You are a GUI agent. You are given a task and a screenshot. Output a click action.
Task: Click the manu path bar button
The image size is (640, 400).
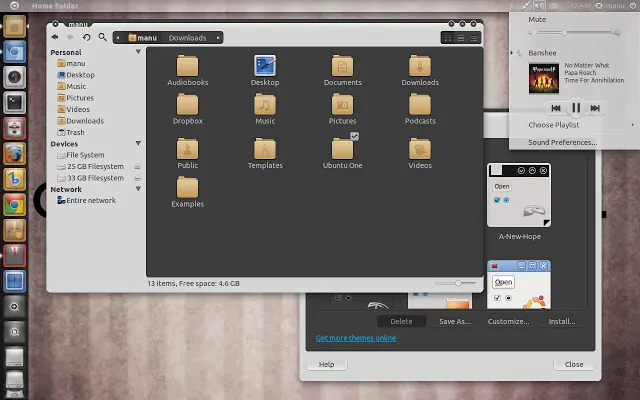tap(142, 38)
